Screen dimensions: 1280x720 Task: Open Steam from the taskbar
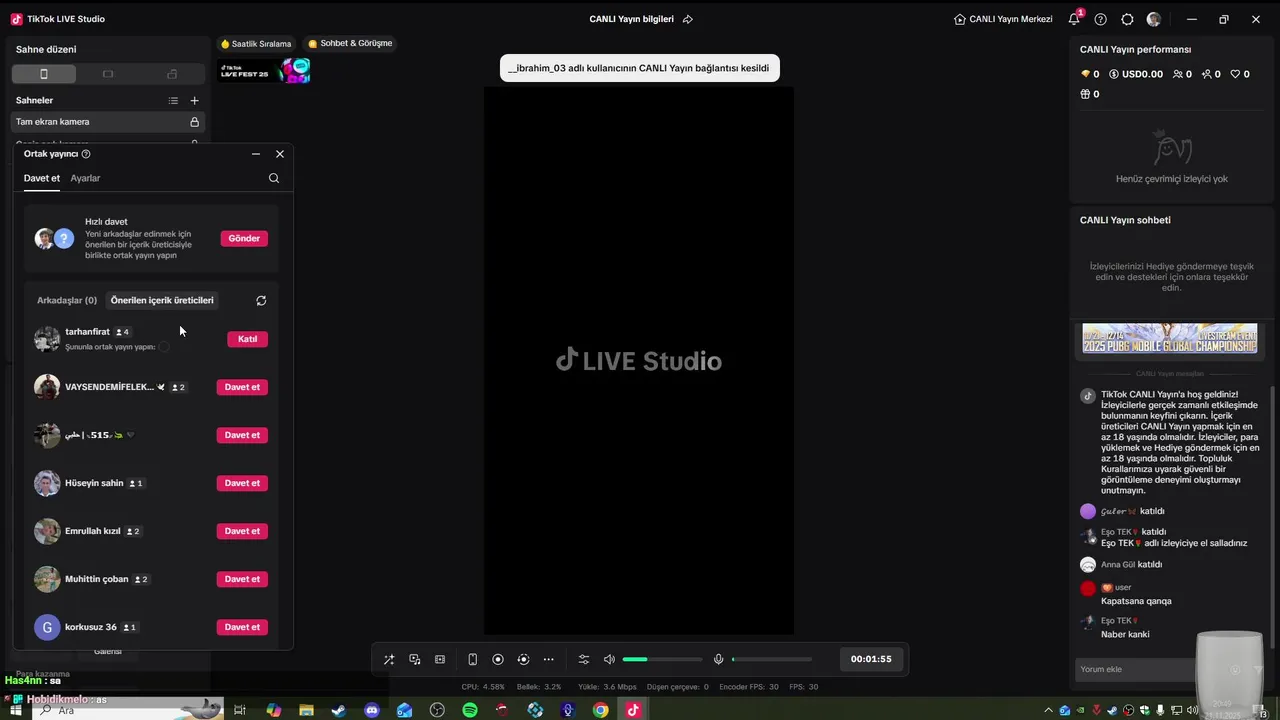click(339, 710)
